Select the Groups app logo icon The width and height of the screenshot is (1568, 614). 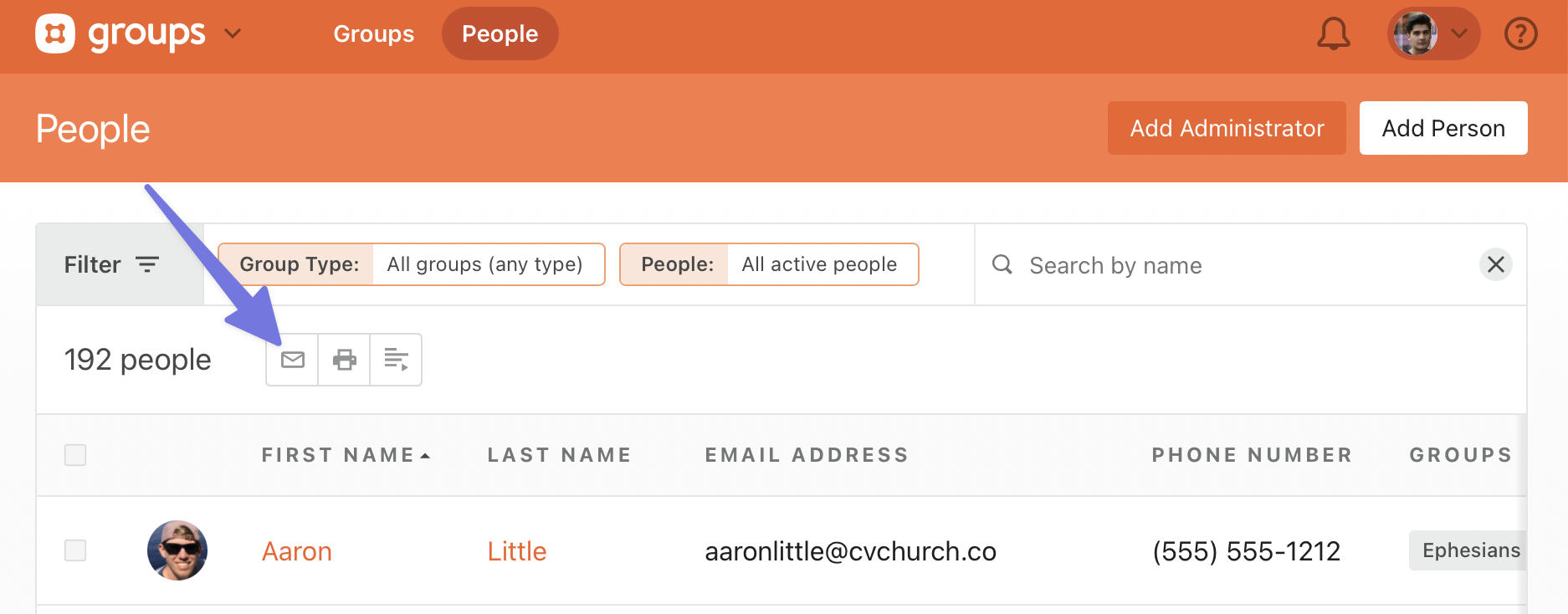[56, 33]
